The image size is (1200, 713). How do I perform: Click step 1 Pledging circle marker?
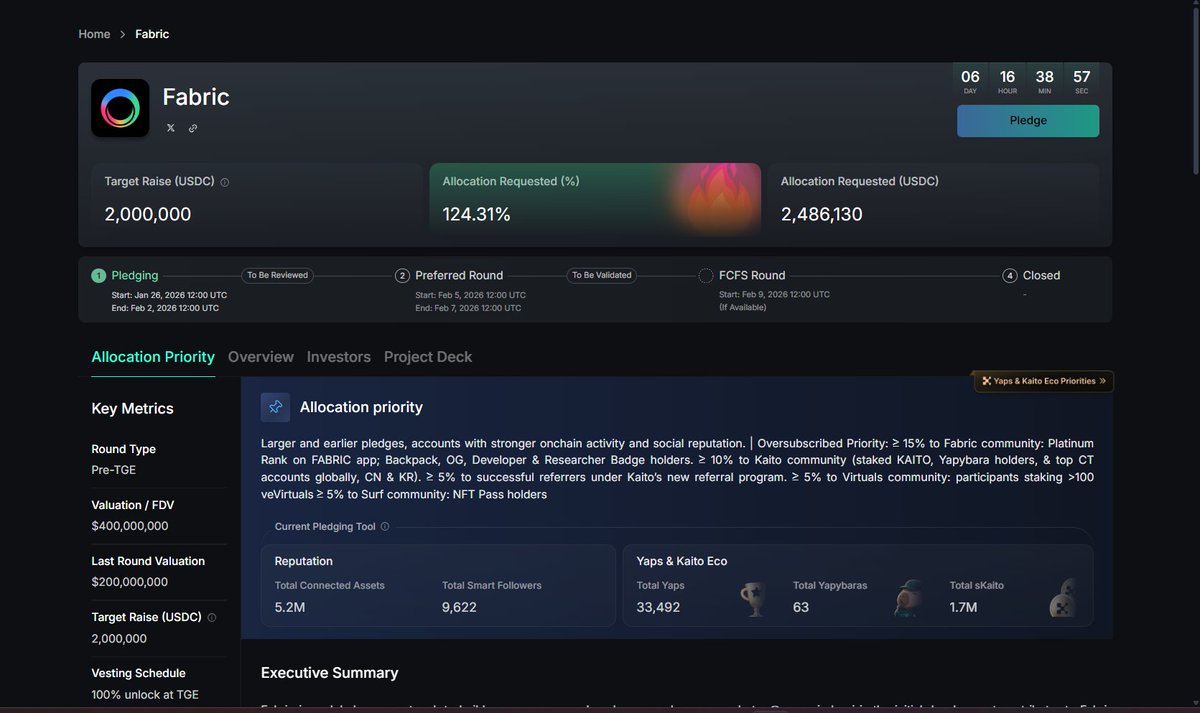(98, 275)
